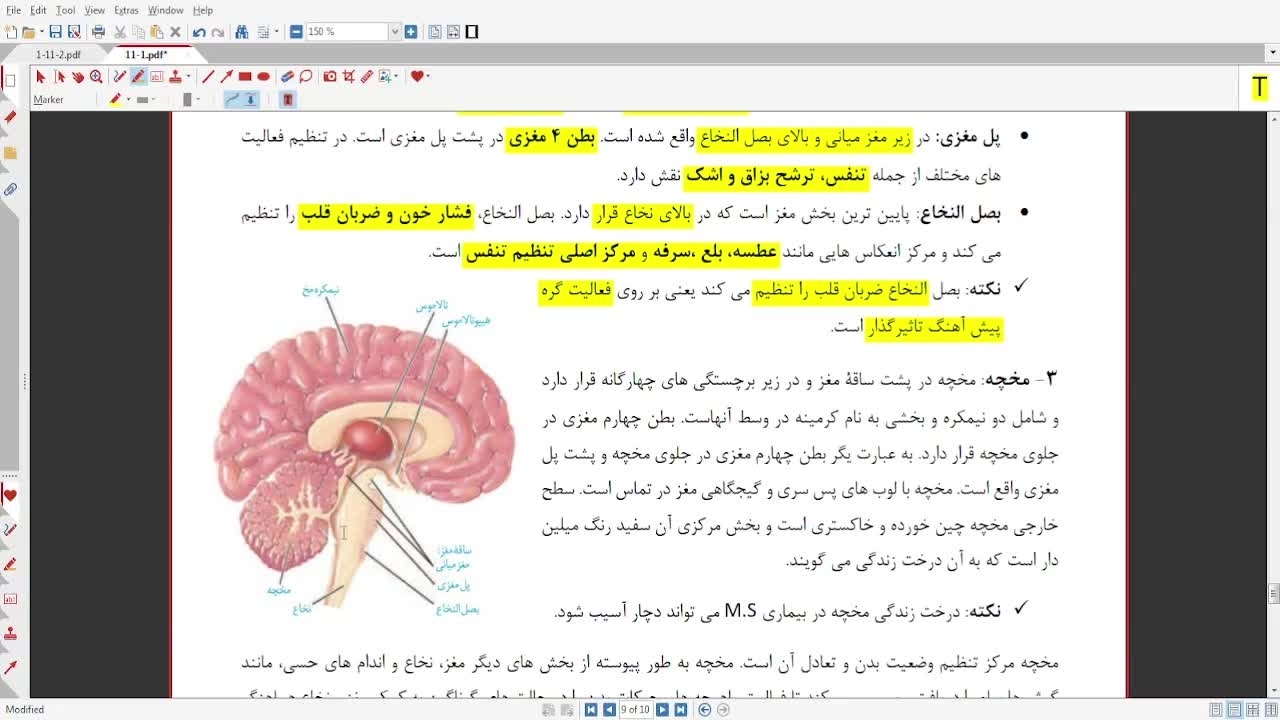Go to the next page
This screenshot has width=1280, height=720.
coord(662,710)
